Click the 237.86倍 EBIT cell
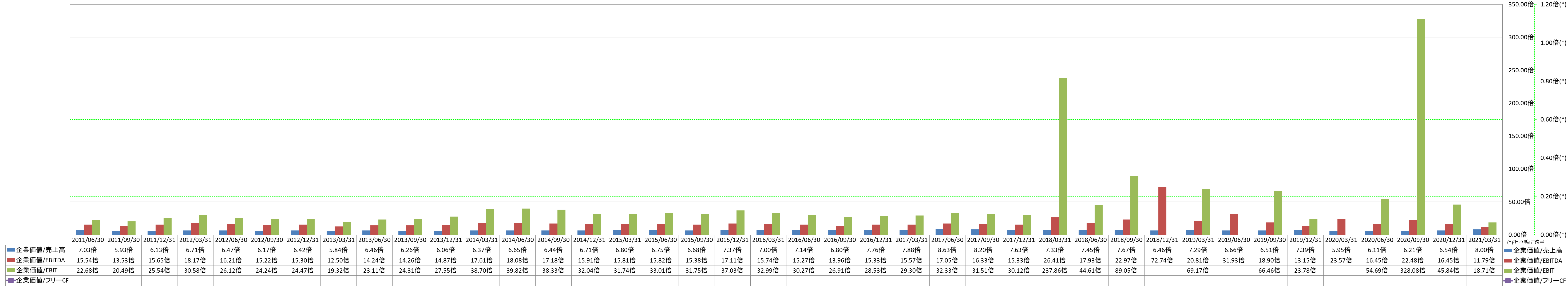The width and height of the screenshot is (1568, 286). pos(1055,271)
